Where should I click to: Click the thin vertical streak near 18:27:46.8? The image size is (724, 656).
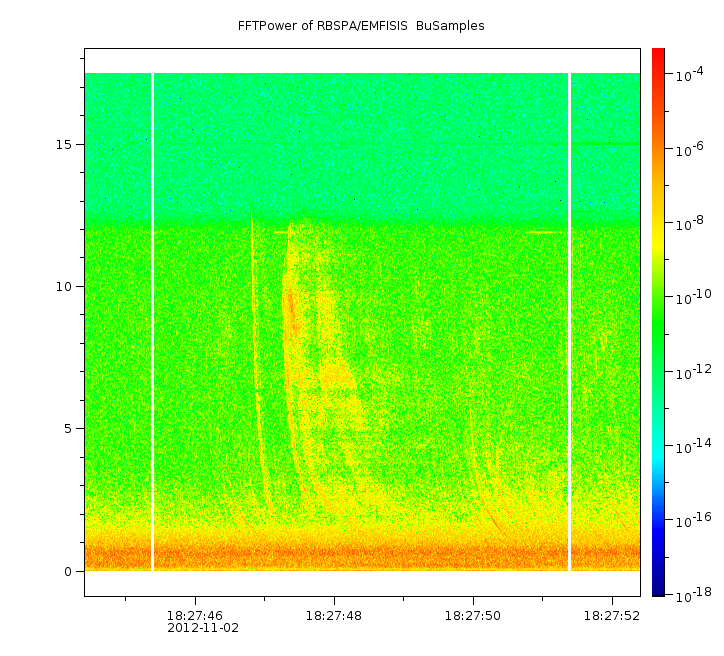254,323
